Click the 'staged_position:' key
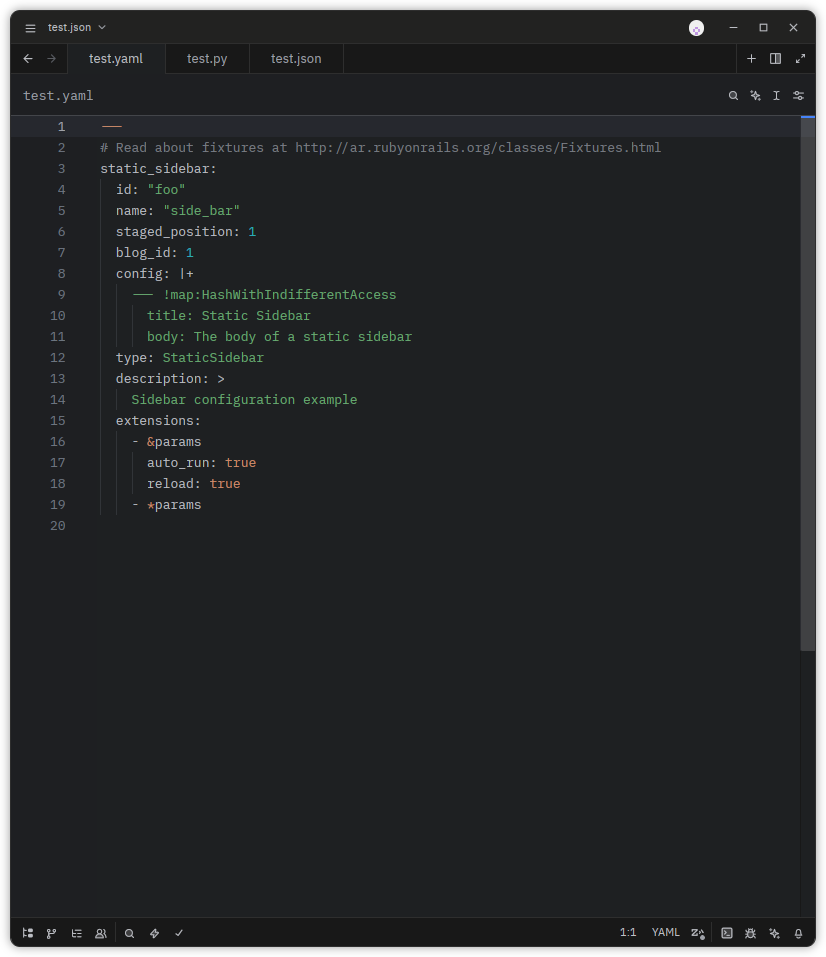This screenshot has height=957, width=826. 178,232
